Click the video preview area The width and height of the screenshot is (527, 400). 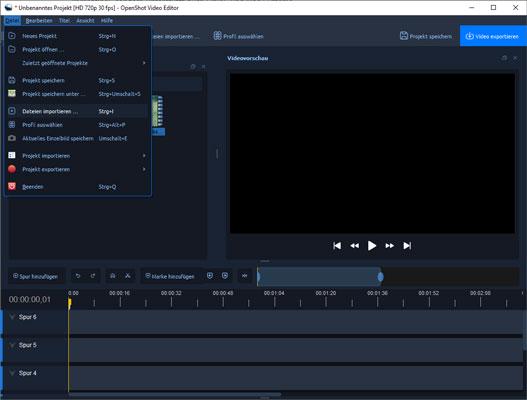372,153
